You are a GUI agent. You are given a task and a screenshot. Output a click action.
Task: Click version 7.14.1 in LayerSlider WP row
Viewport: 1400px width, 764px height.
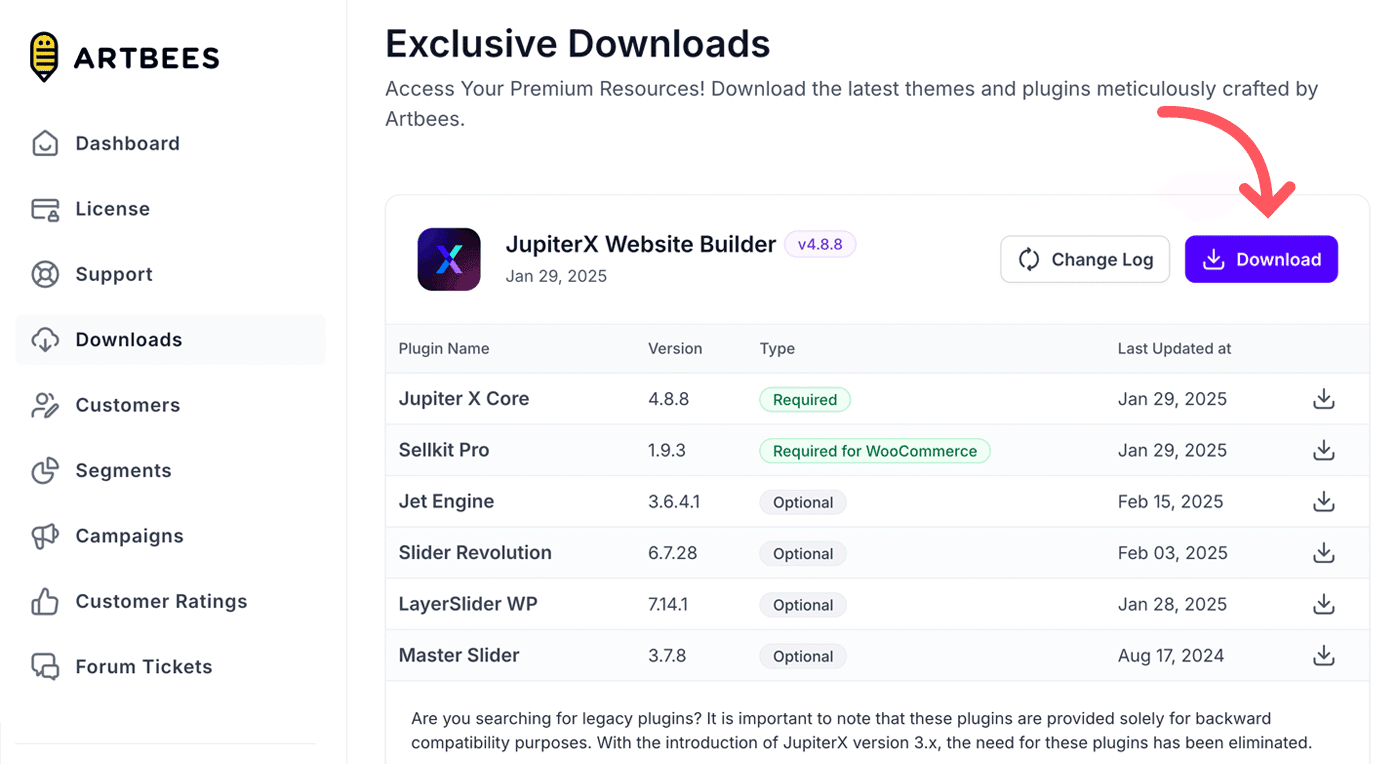coord(668,604)
